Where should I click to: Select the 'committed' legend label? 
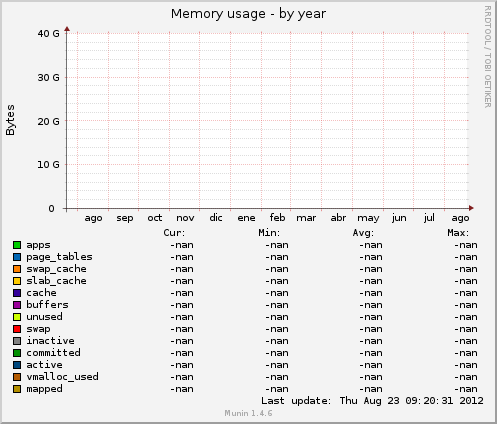[53, 353]
